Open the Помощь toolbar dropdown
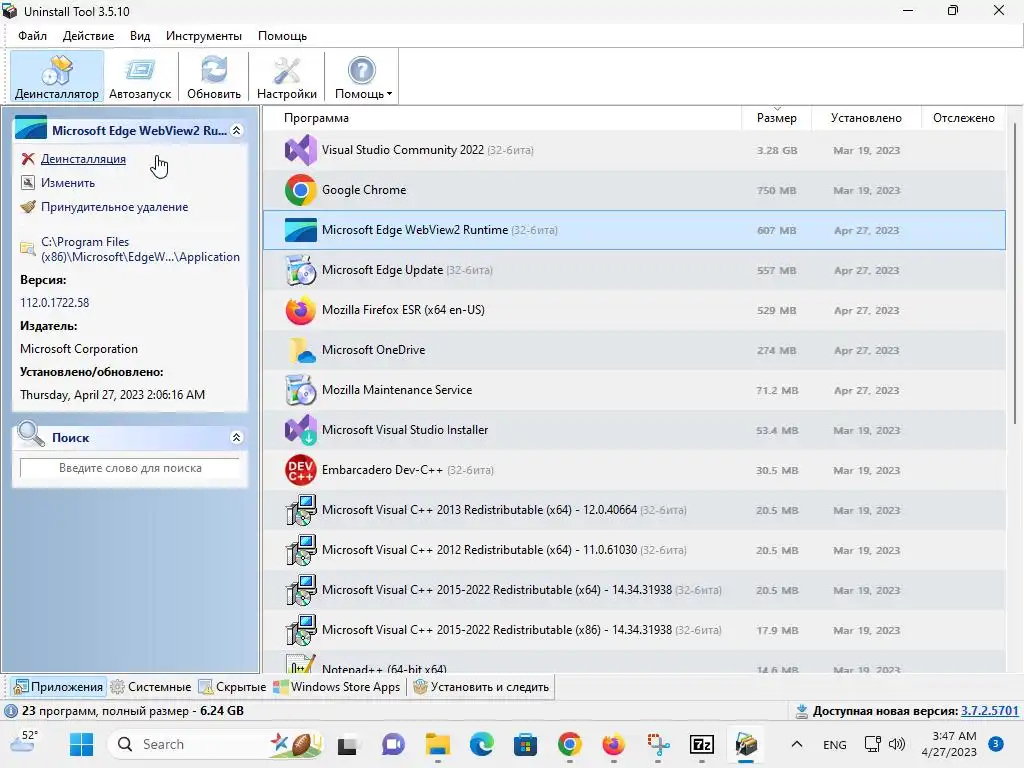Screen dimensions: 1024x768 point(363,77)
